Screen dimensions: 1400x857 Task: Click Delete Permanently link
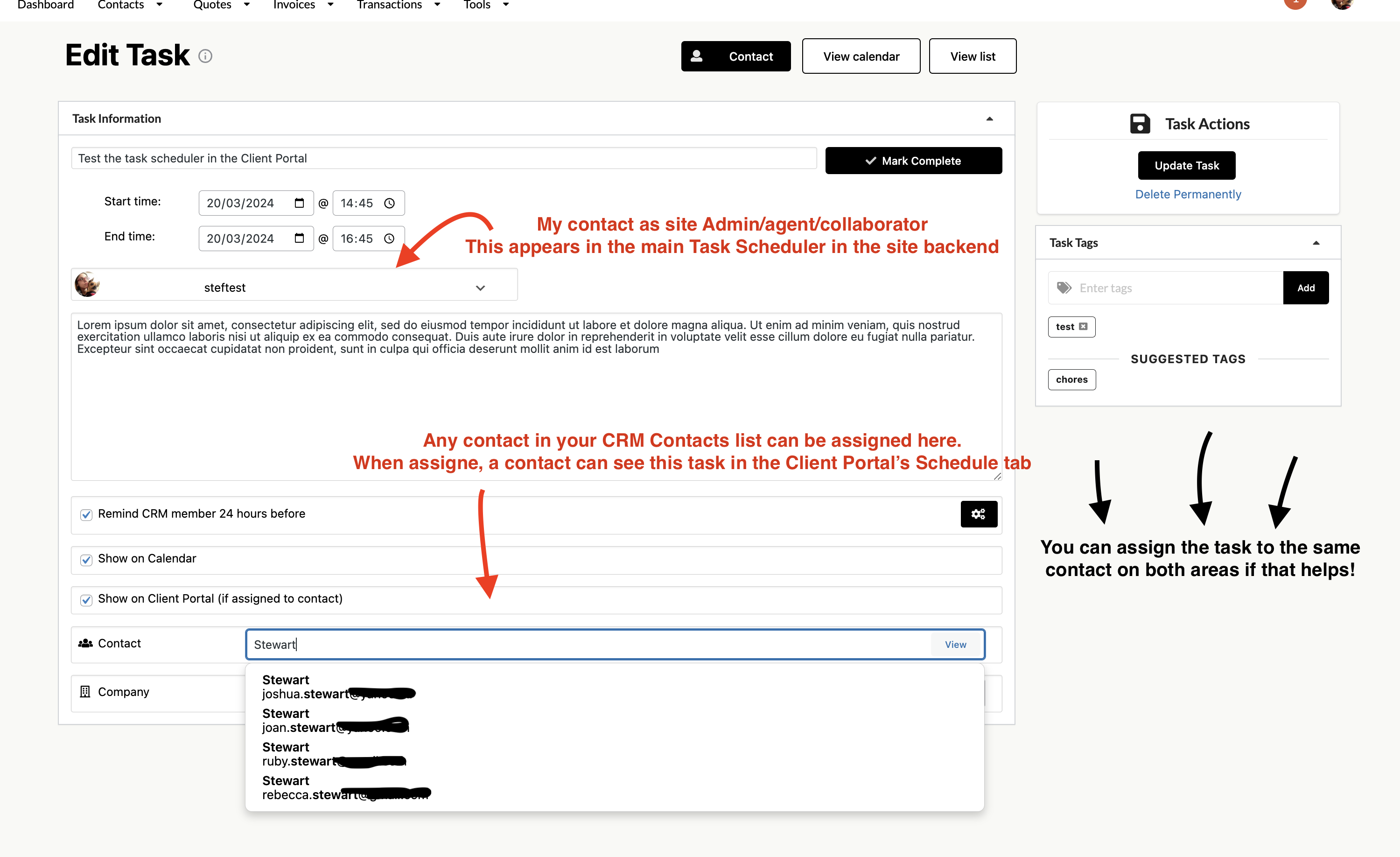1188,194
